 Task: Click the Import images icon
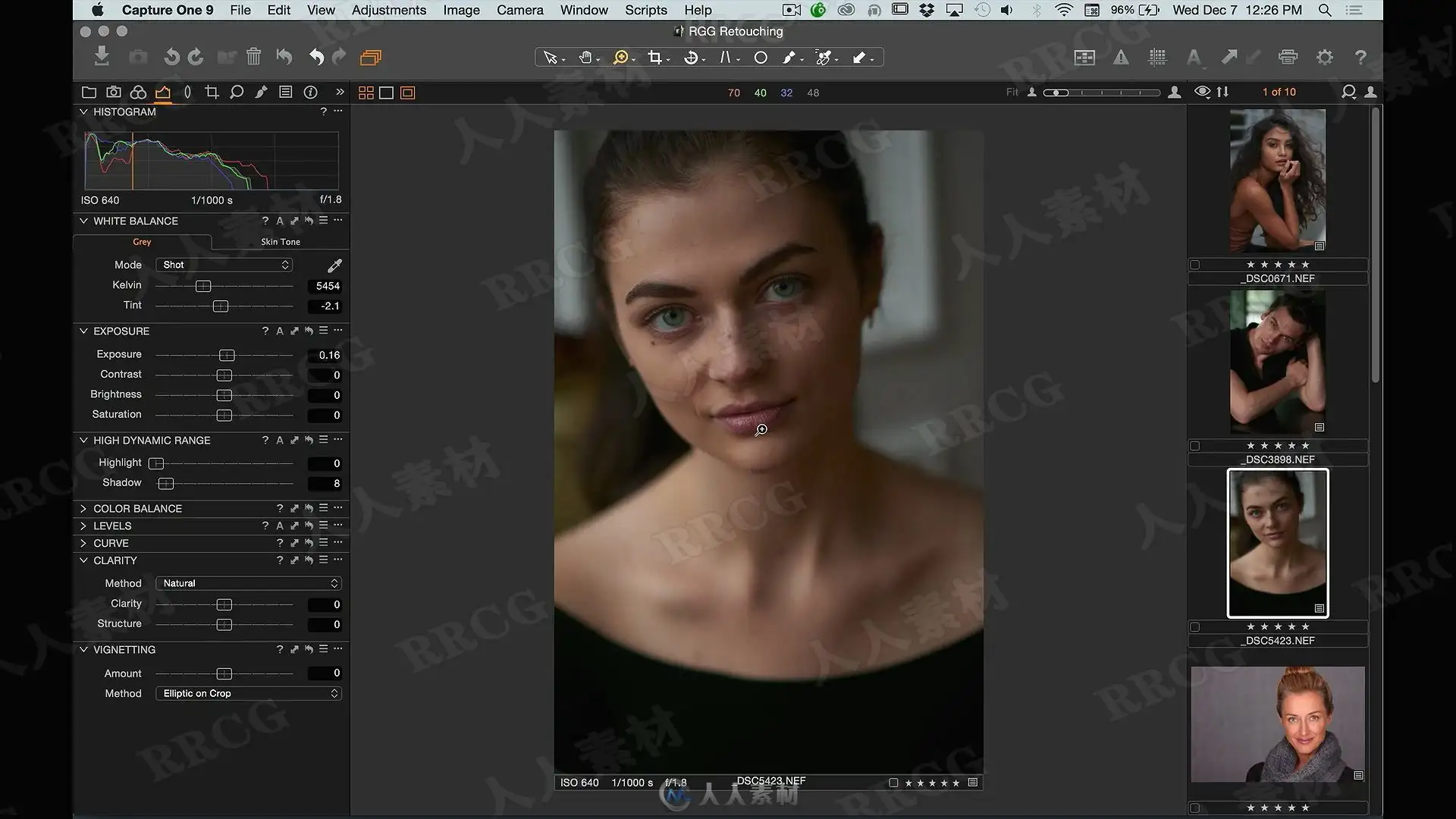point(102,56)
